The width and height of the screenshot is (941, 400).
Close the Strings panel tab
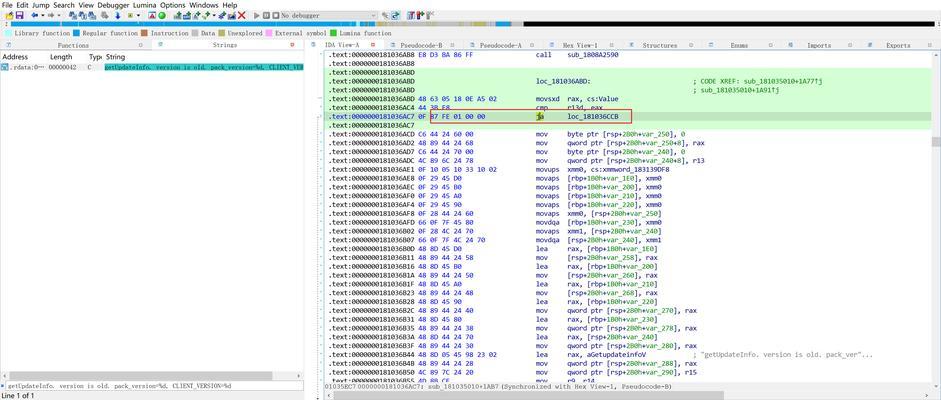[x=292, y=45]
